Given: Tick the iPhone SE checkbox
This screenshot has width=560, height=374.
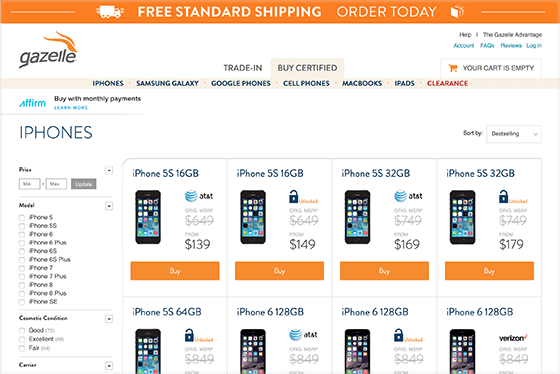Looking at the screenshot, I should 22,302.
